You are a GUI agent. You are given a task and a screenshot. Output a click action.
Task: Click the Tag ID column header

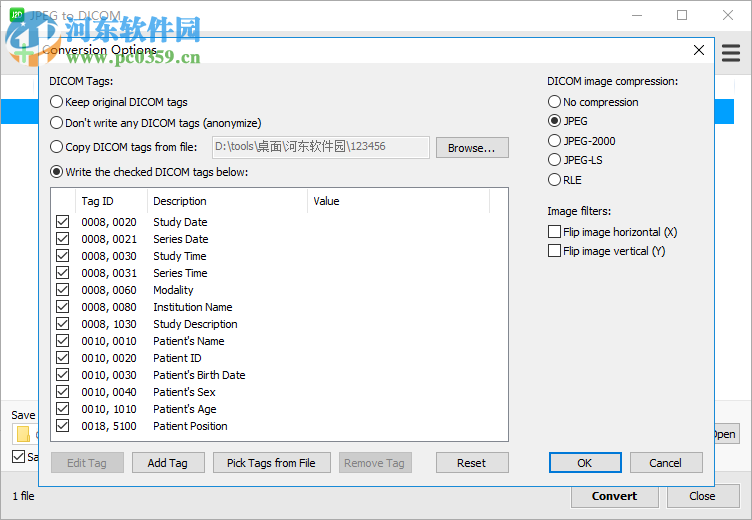click(x=111, y=201)
